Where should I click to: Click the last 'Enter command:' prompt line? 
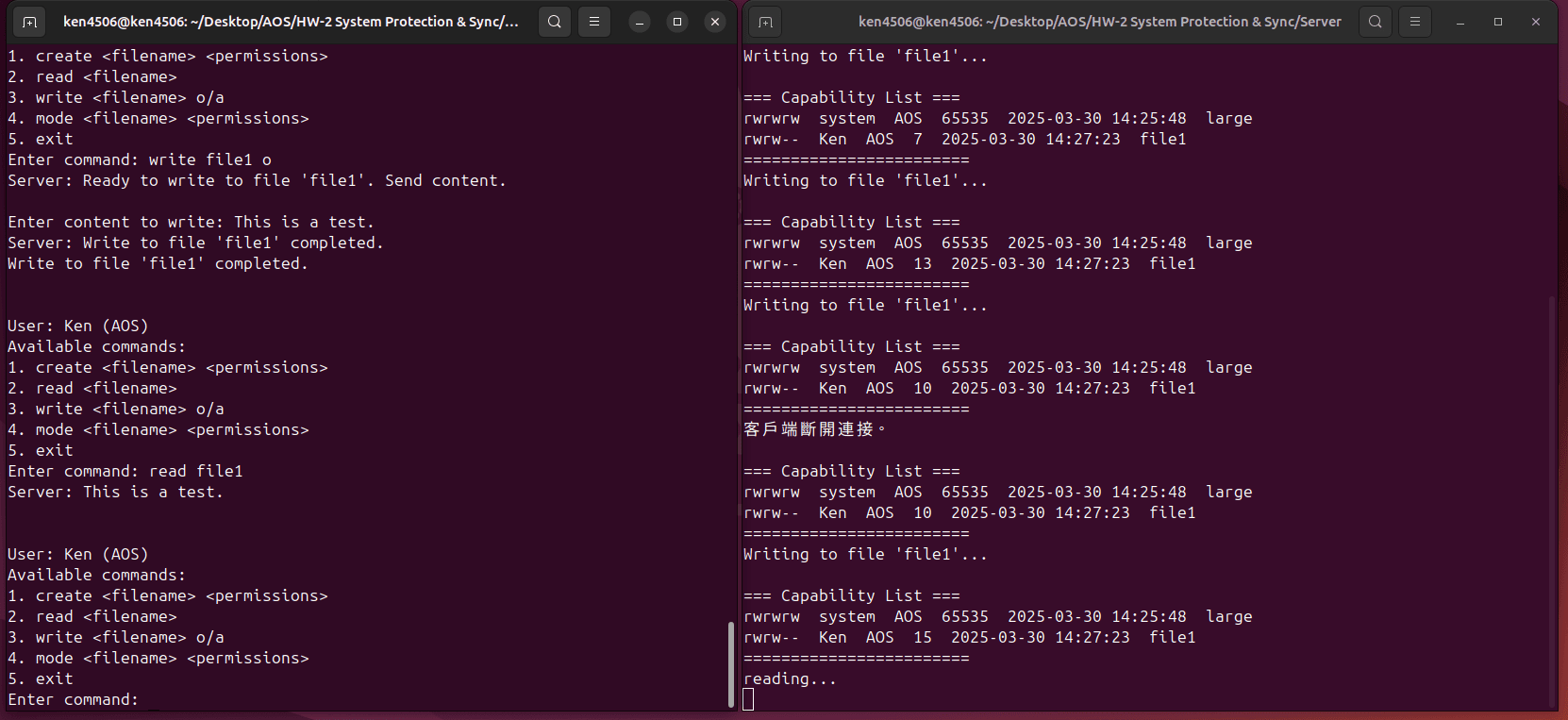pyautogui.click(x=73, y=700)
